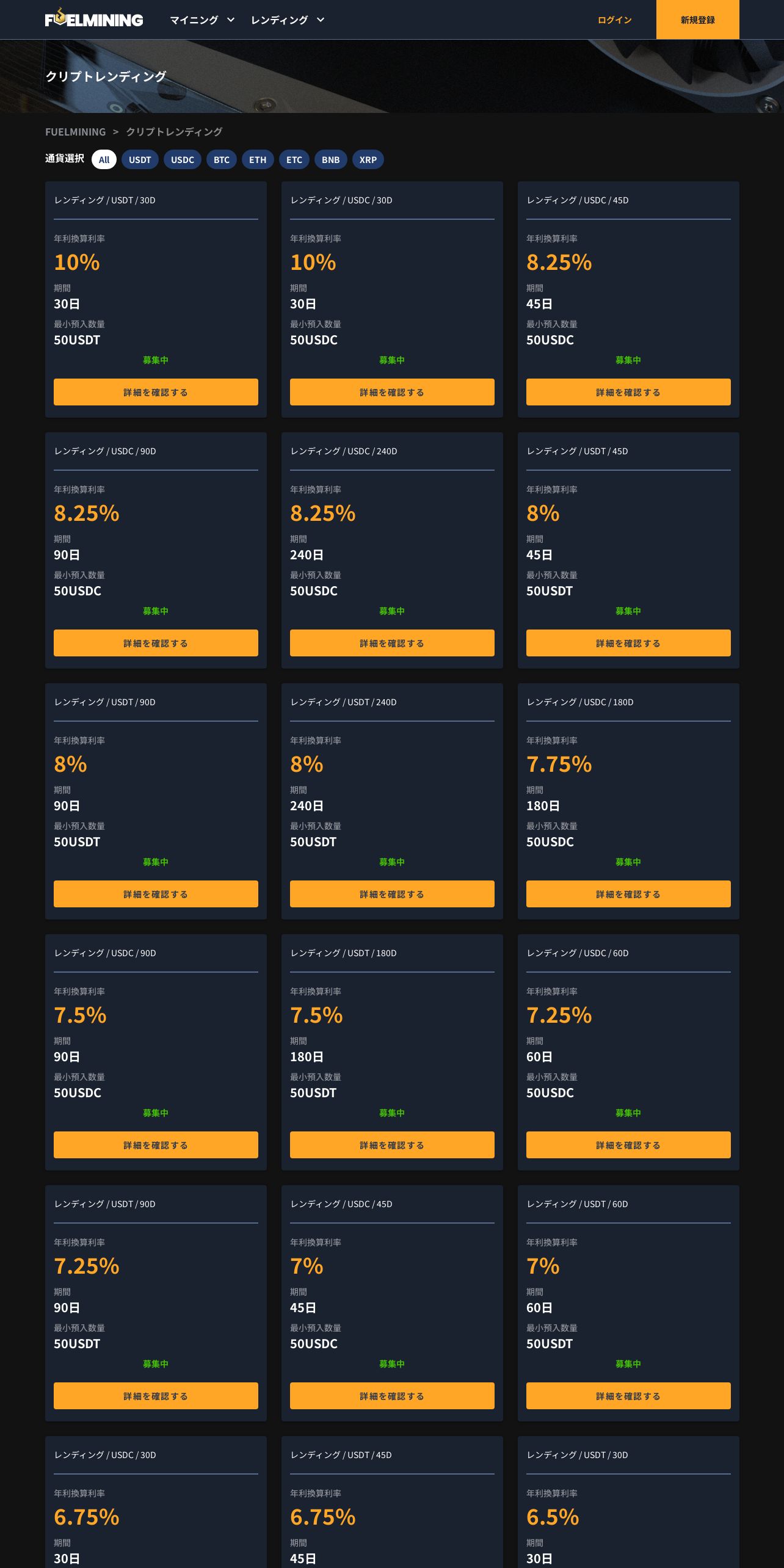Select the All currency filter
784x1568 pixels.
click(104, 159)
